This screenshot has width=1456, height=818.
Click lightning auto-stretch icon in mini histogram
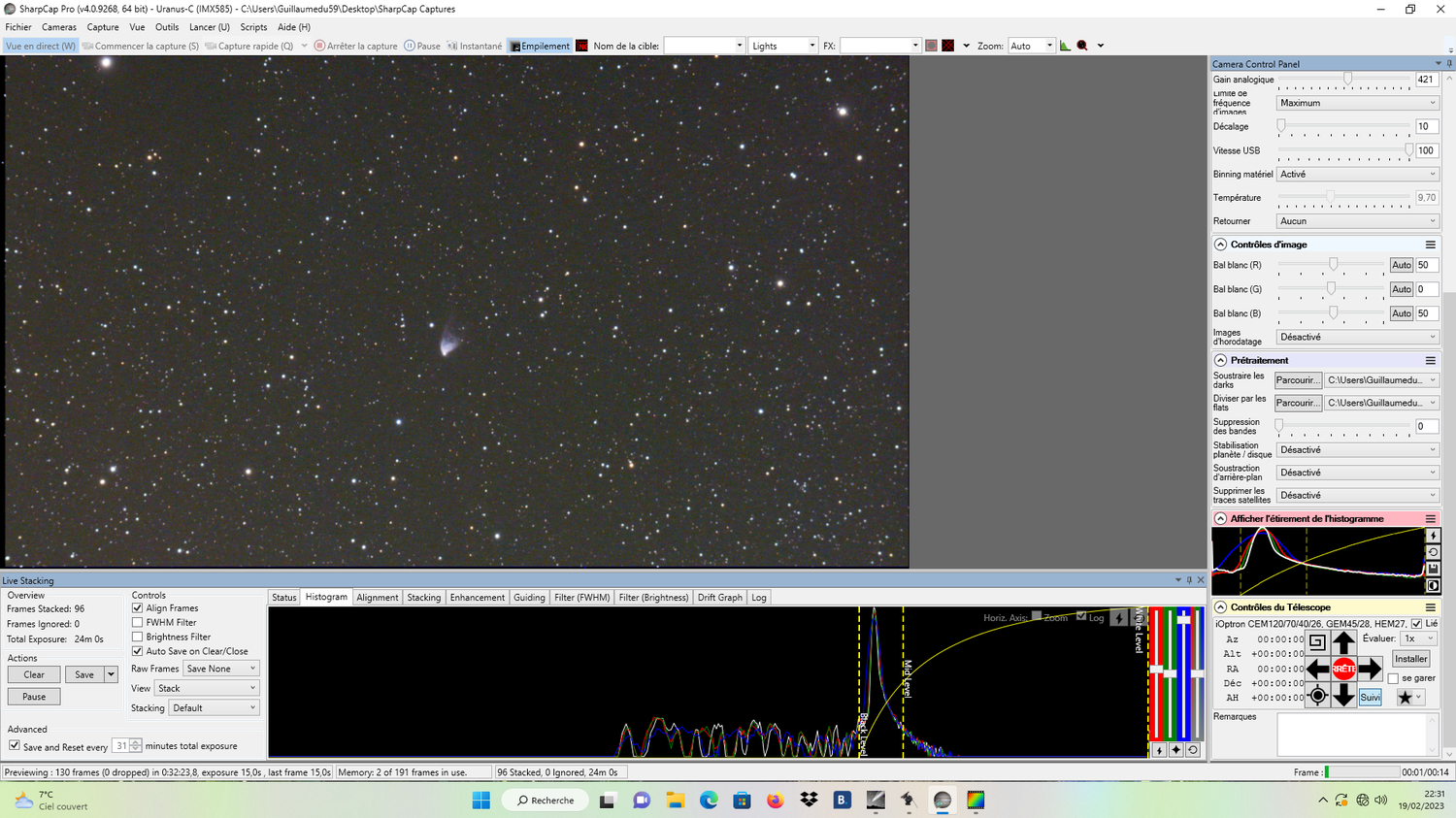pyautogui.click(x=1433, y=536)
